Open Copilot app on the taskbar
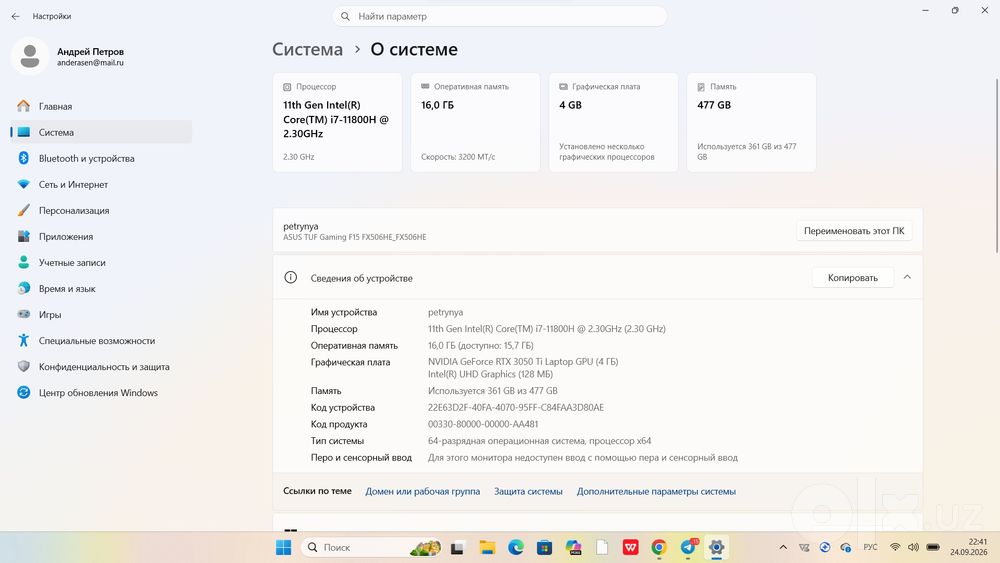The image size is (1000, 563). [573, 548]
